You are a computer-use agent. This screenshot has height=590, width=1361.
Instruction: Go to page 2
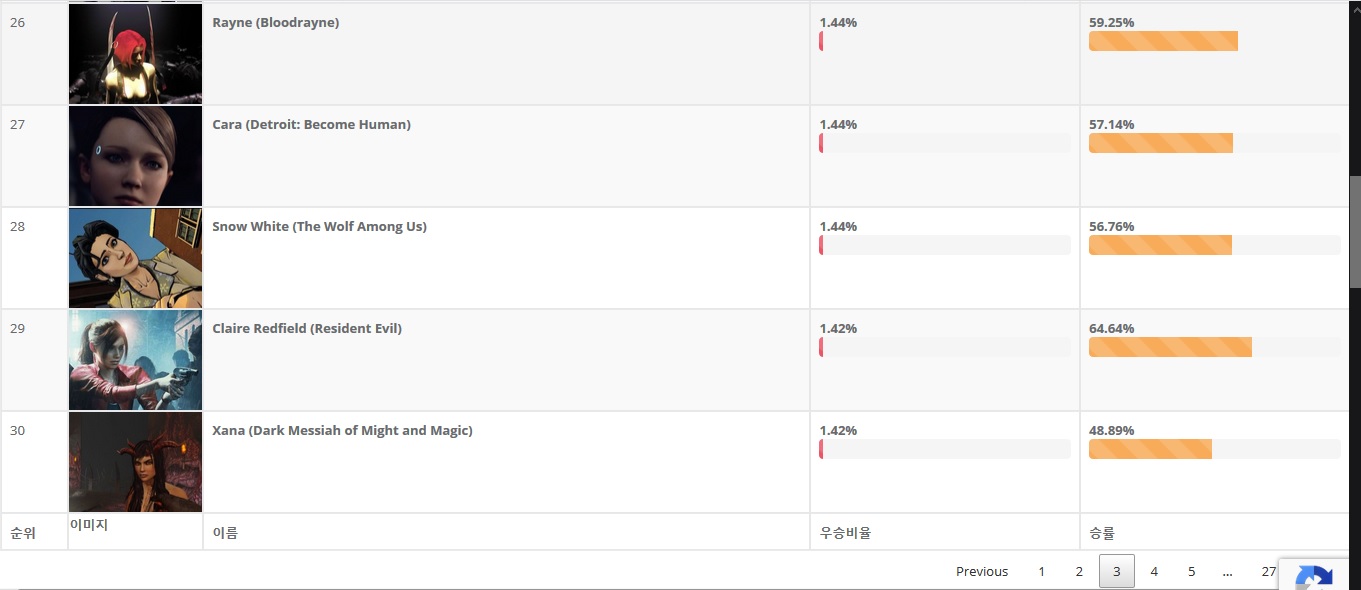tap(1079, 571)
